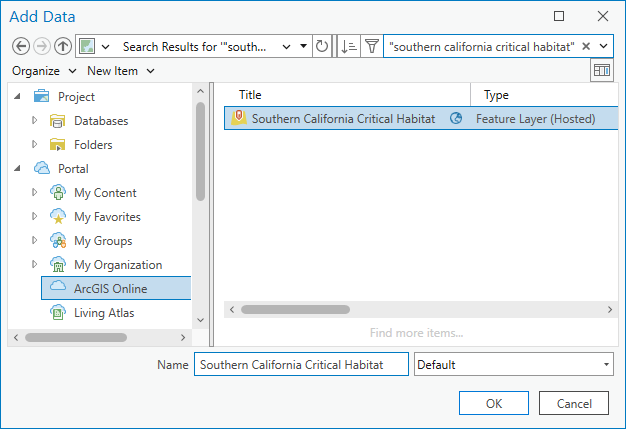
Task: Expand the Databases node
Action: (x=34, y=120)
